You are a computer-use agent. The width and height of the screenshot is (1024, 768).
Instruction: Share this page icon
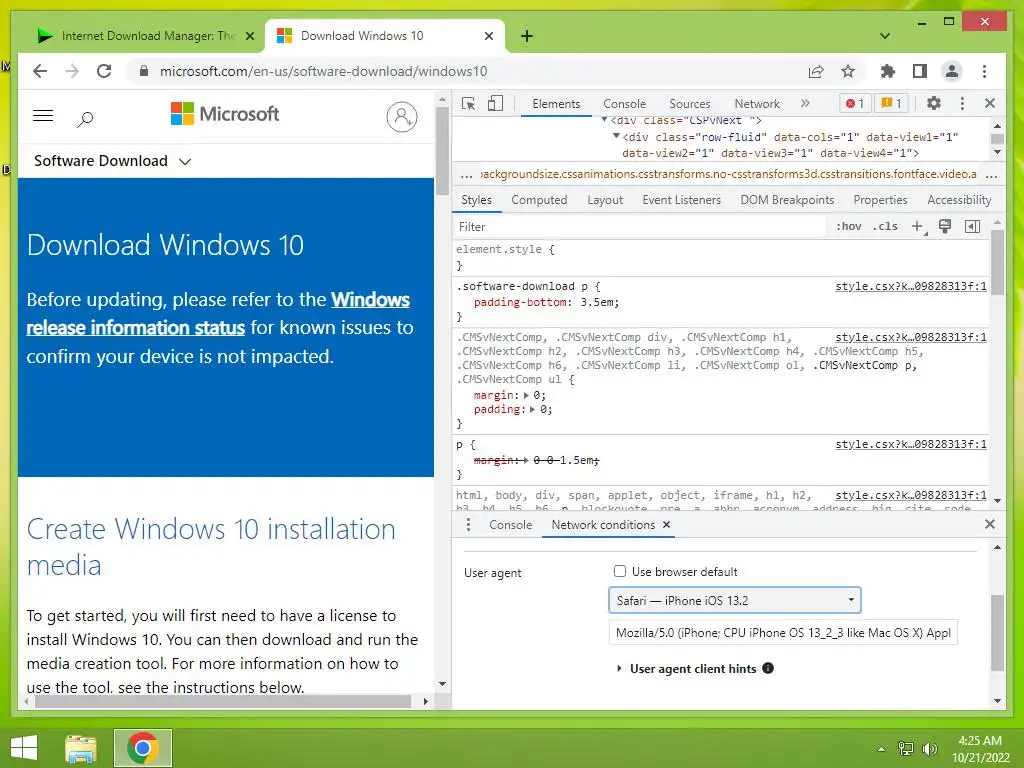click(816, 71)
